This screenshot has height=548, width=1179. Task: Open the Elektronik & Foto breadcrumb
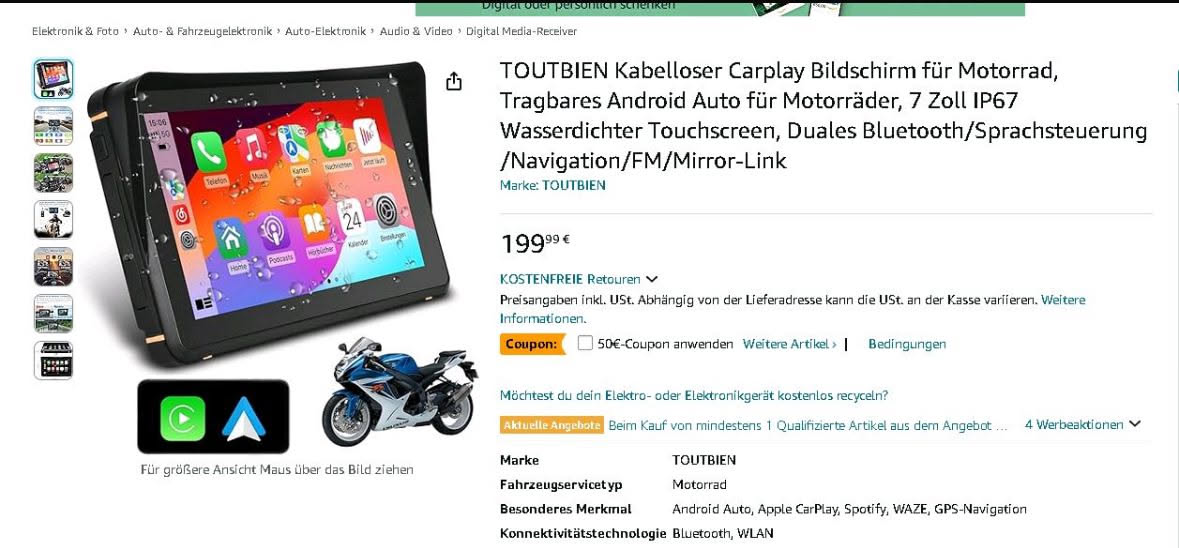[x=75, y=32]
